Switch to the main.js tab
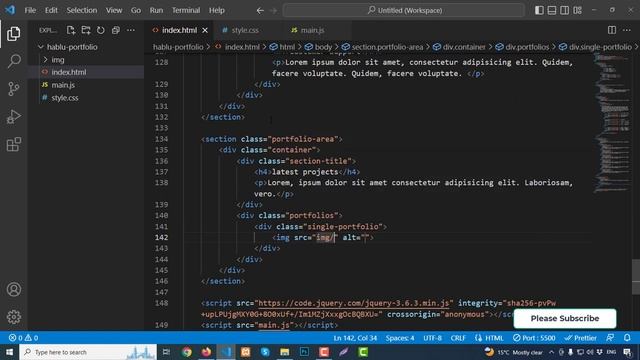The width and height of the screenshot is (640, 360). pos(313,30)
